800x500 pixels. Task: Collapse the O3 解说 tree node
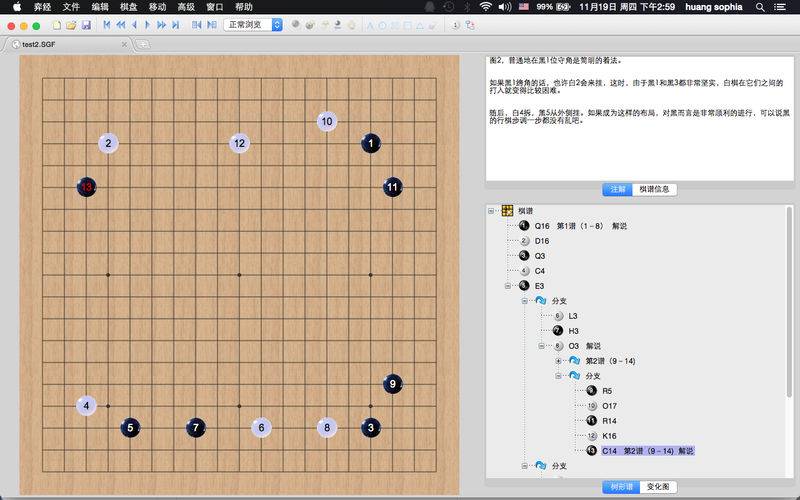click(541, 346)
